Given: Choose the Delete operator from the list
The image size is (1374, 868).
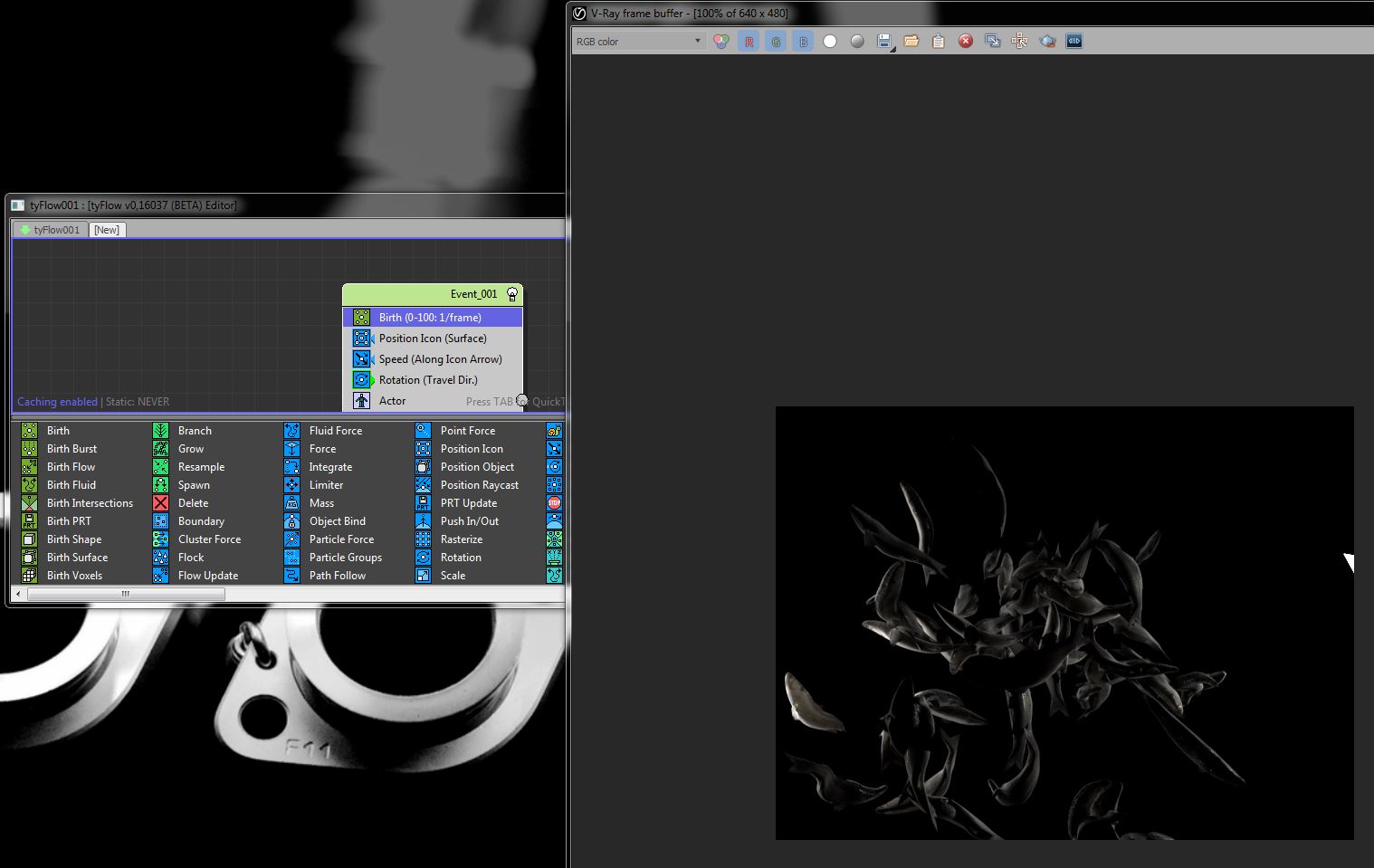Looking at the screenshot, I should tap(193, 503).
